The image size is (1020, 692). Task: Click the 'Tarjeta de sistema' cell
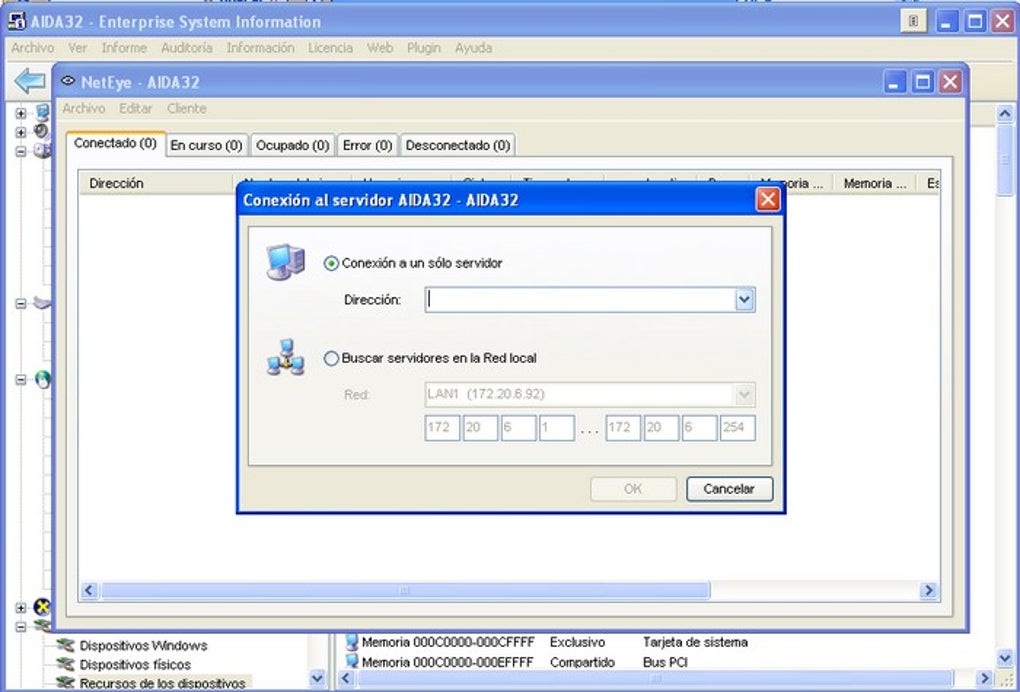tap(695, 642)
